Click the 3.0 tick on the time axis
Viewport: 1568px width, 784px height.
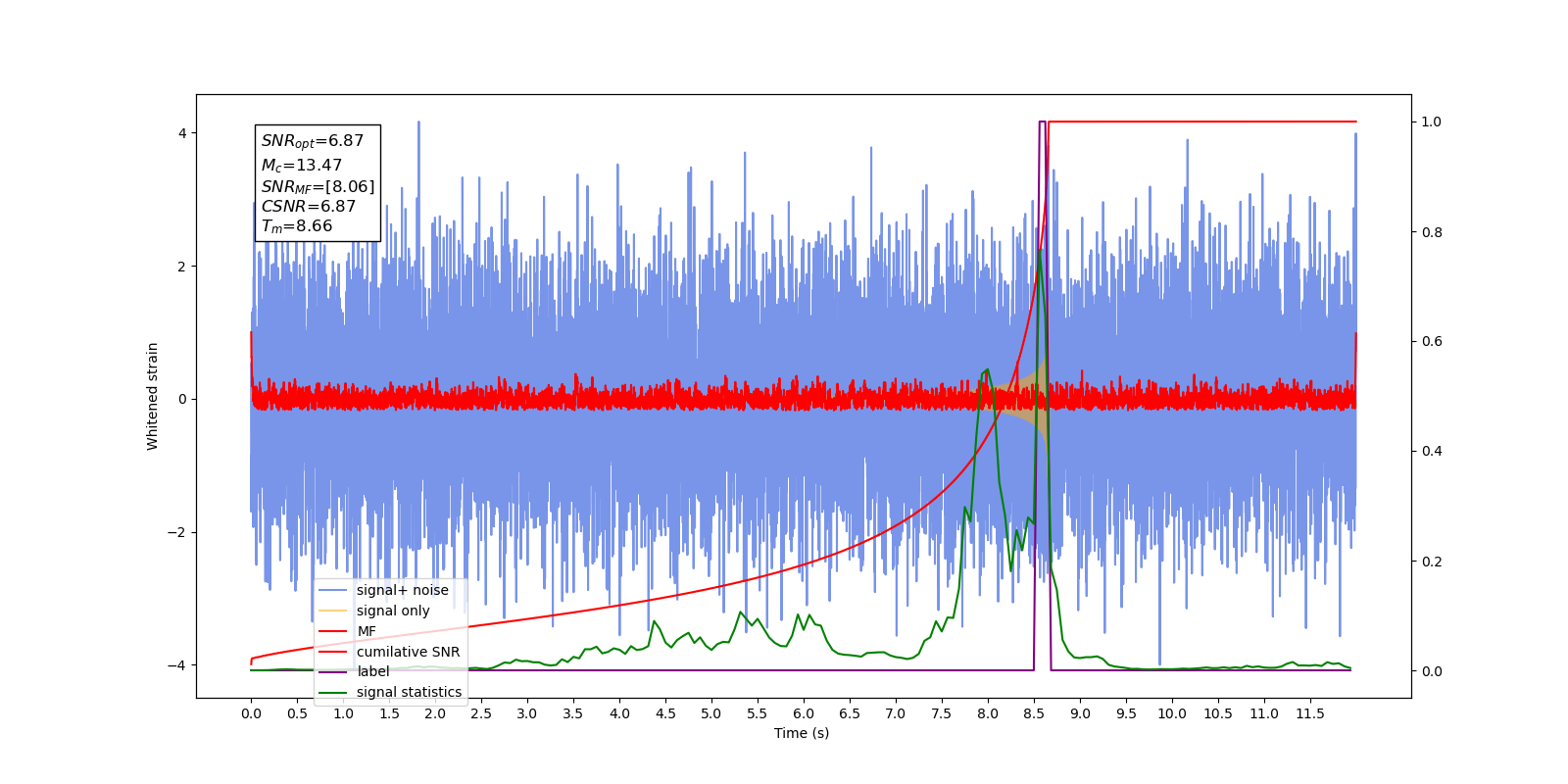coord(527,713)
